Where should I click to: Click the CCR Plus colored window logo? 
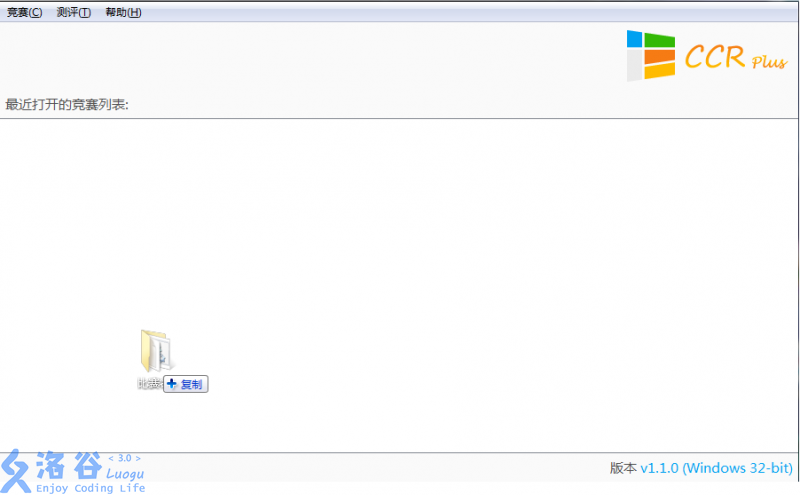click(x=650, y=55)
